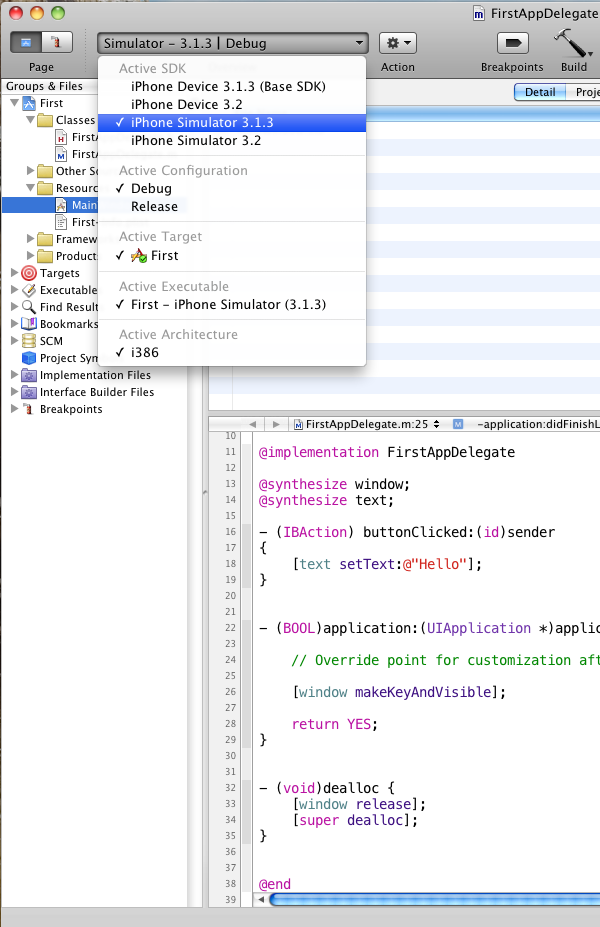Select the MainWindow xib file icon

click(61, 205)
